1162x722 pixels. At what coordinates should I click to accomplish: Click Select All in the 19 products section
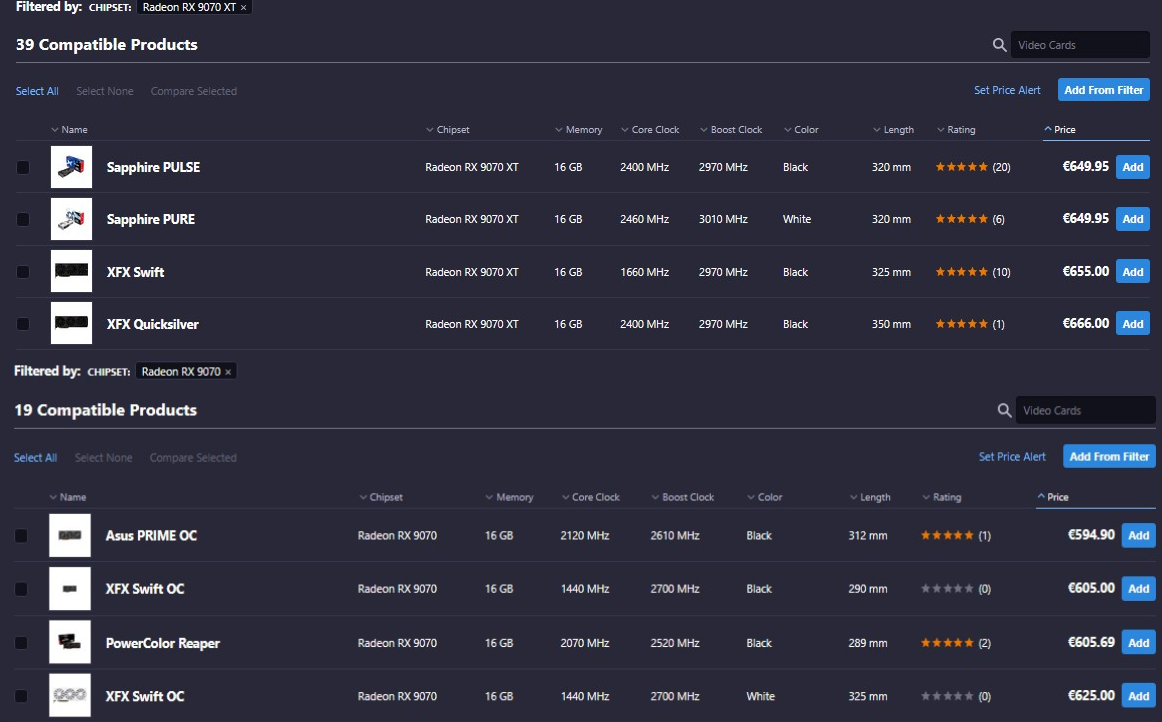click(x=36, y=458)
